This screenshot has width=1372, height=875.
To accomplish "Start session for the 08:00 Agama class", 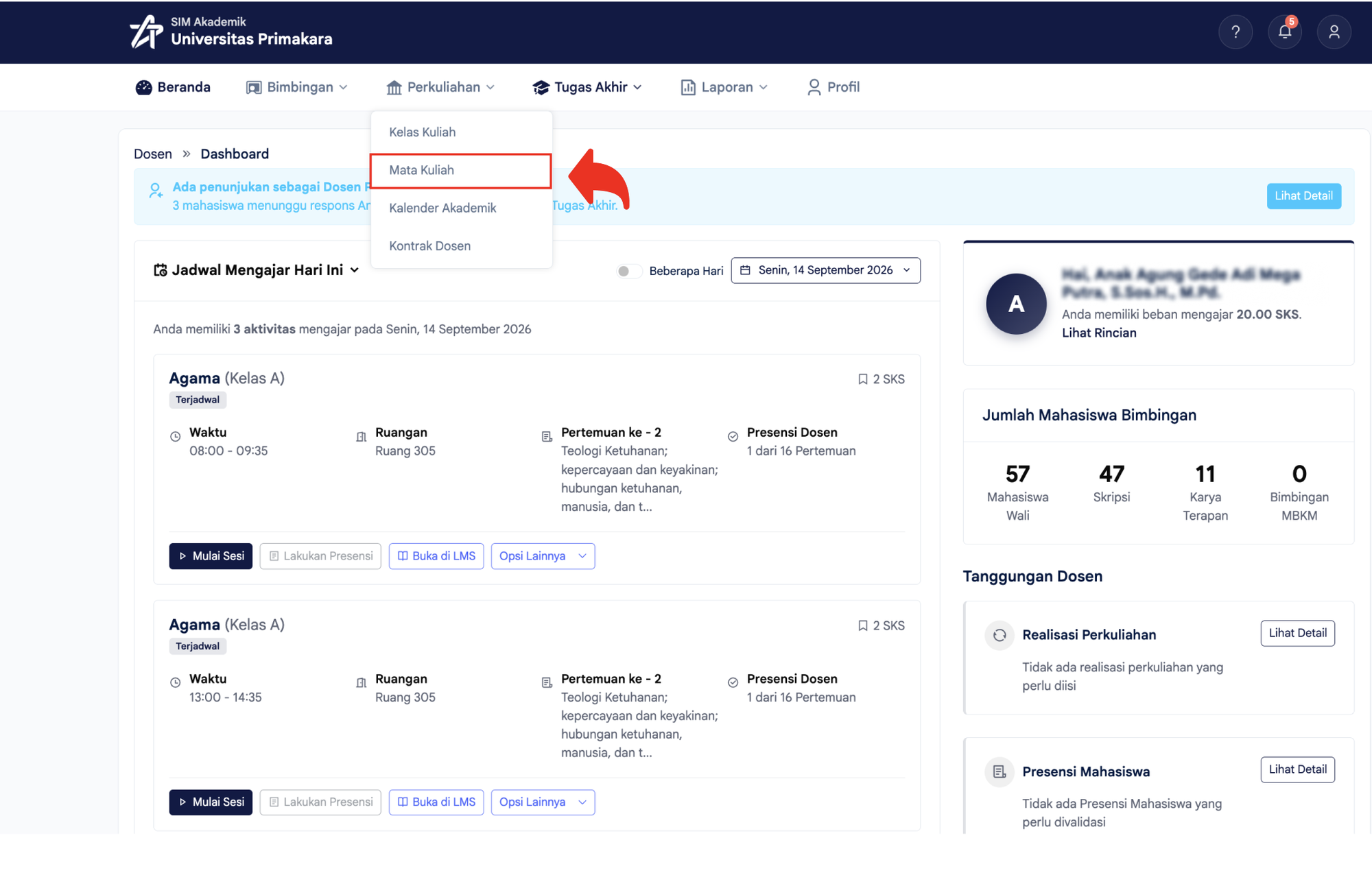I will [211, 556].
